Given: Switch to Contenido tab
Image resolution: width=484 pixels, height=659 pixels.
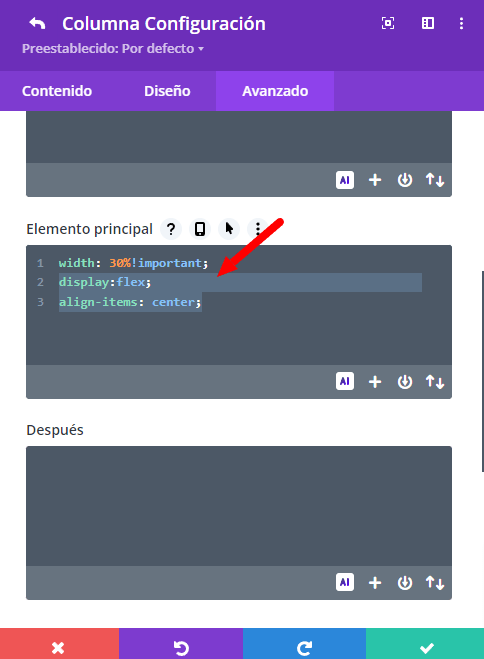Looking at the screenshot, I should coord(57,91).
